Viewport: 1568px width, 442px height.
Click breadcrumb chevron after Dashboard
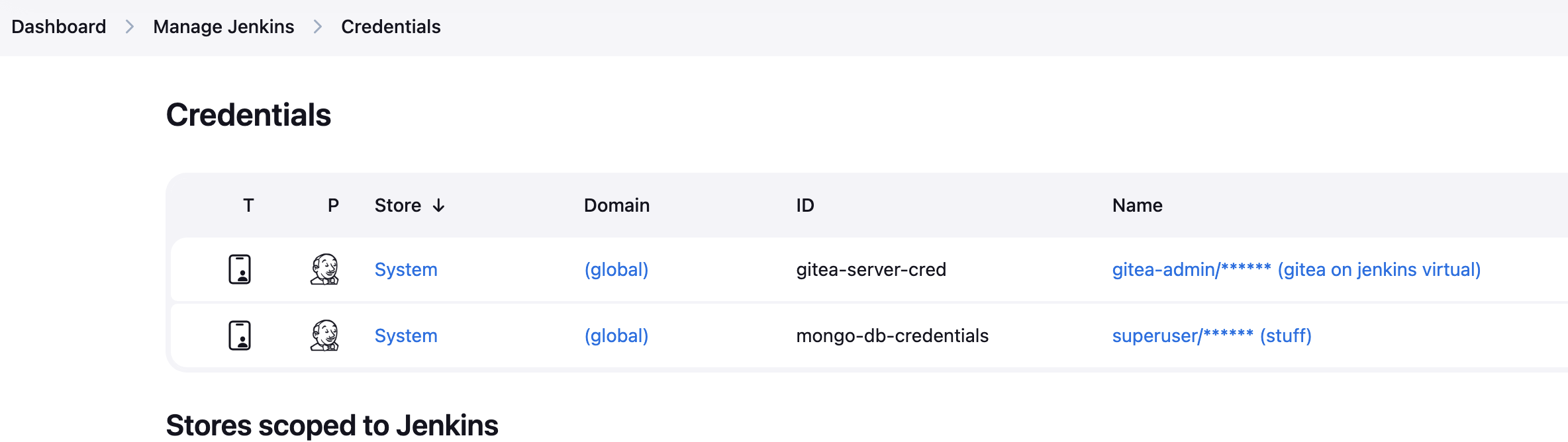(130, 26)
